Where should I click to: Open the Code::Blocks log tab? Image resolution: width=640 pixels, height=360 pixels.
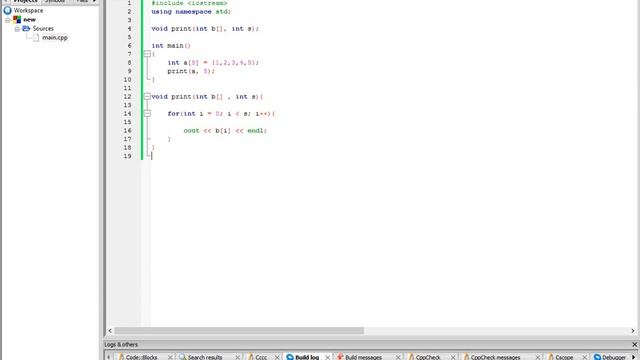(x=142, y=357)
